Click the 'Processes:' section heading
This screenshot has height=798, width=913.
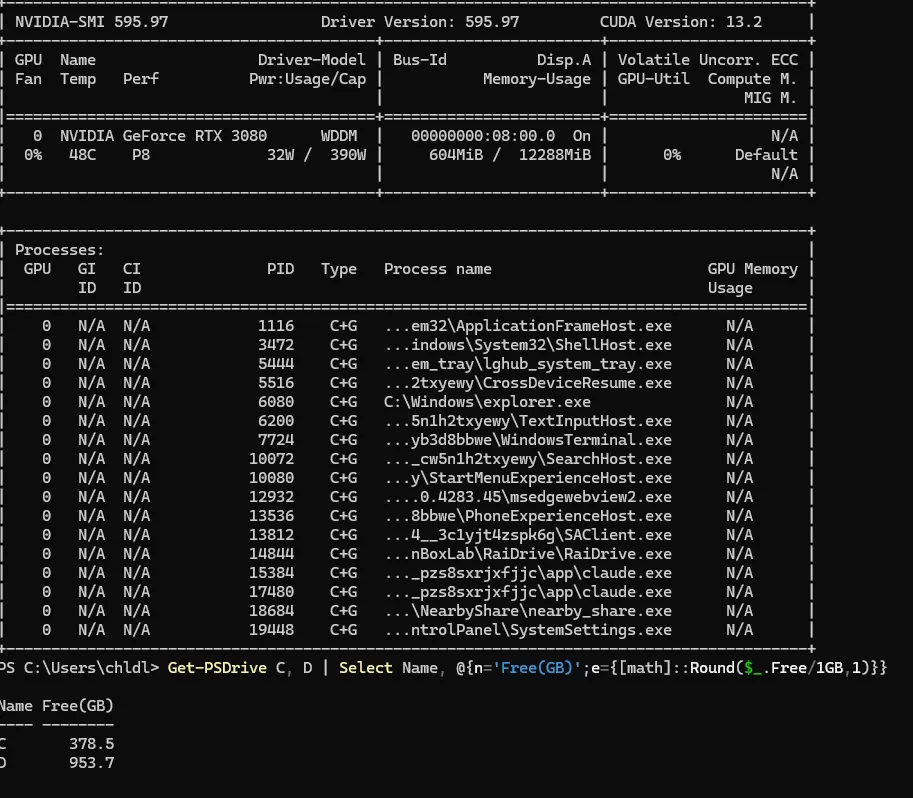point(59,250)
